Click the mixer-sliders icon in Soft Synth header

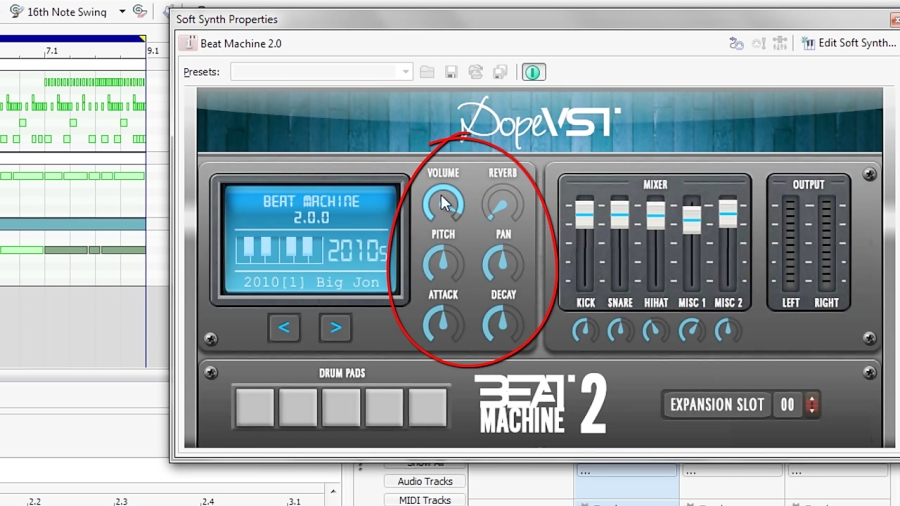pos(779,43)
